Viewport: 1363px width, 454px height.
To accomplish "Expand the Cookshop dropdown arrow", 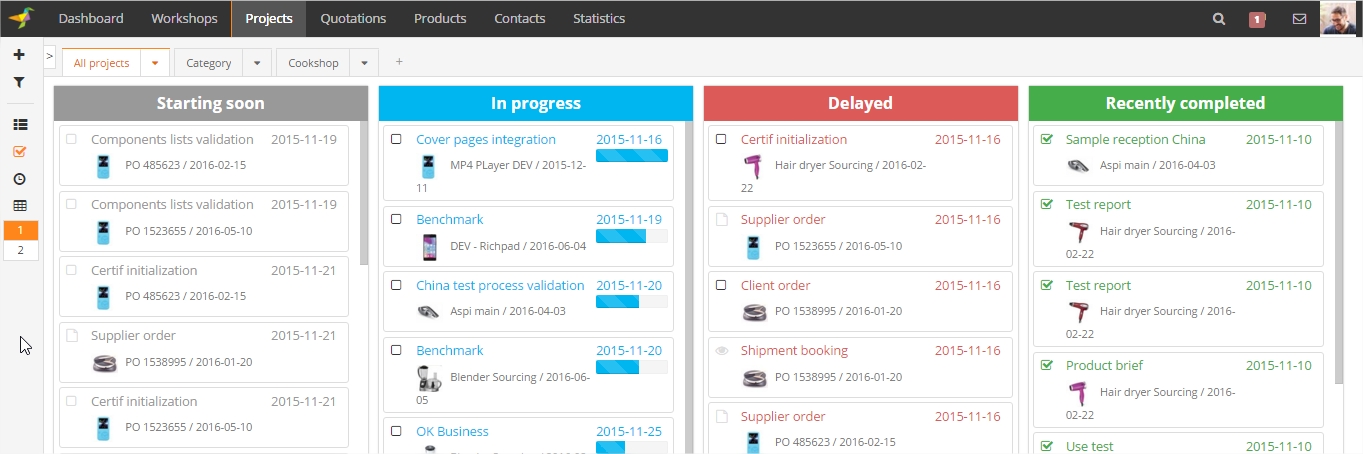I will click(364, 63).
